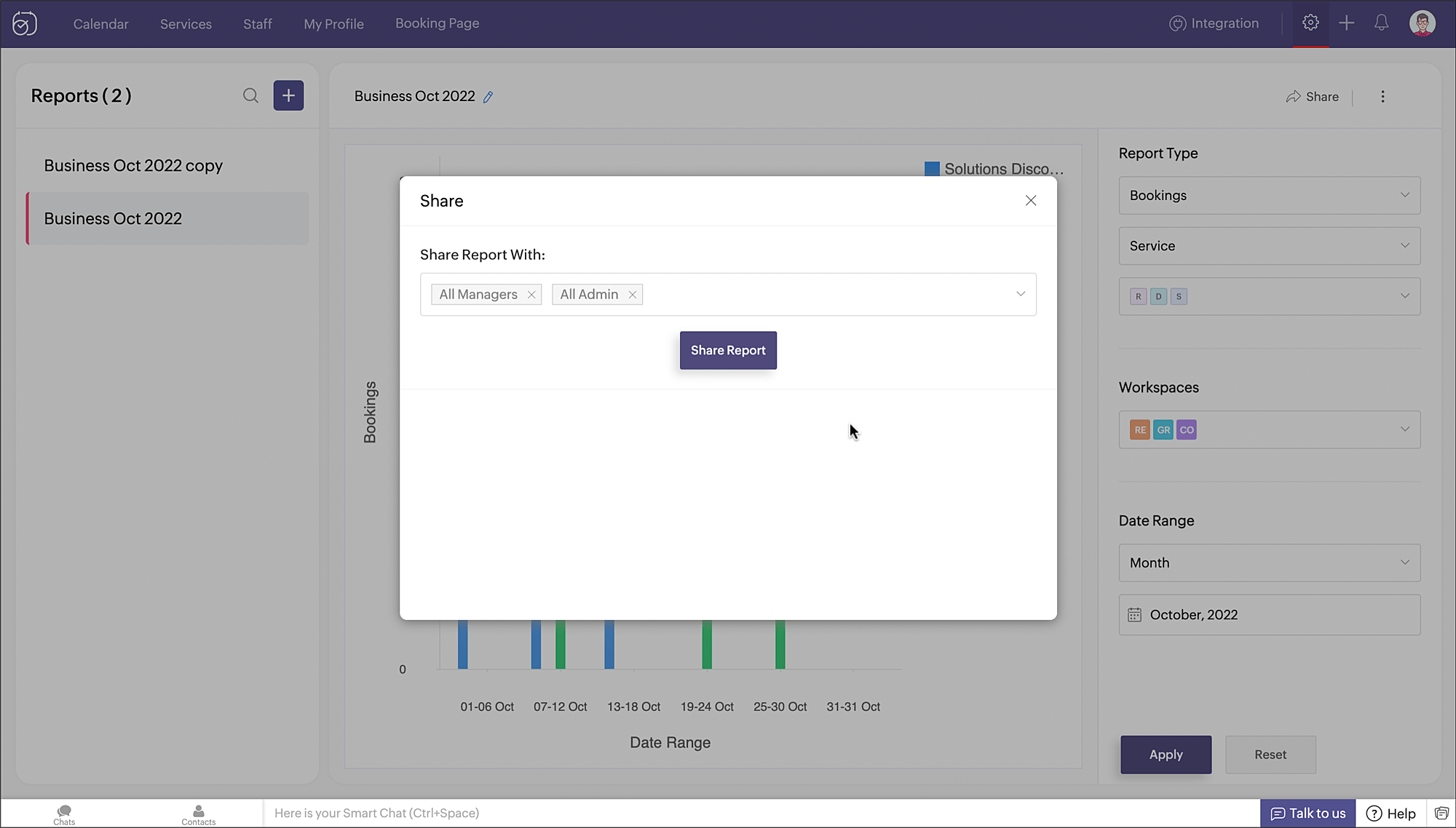Open Chats in bottom bar
Screen dimensions: 1456x828
pos(64,814)
